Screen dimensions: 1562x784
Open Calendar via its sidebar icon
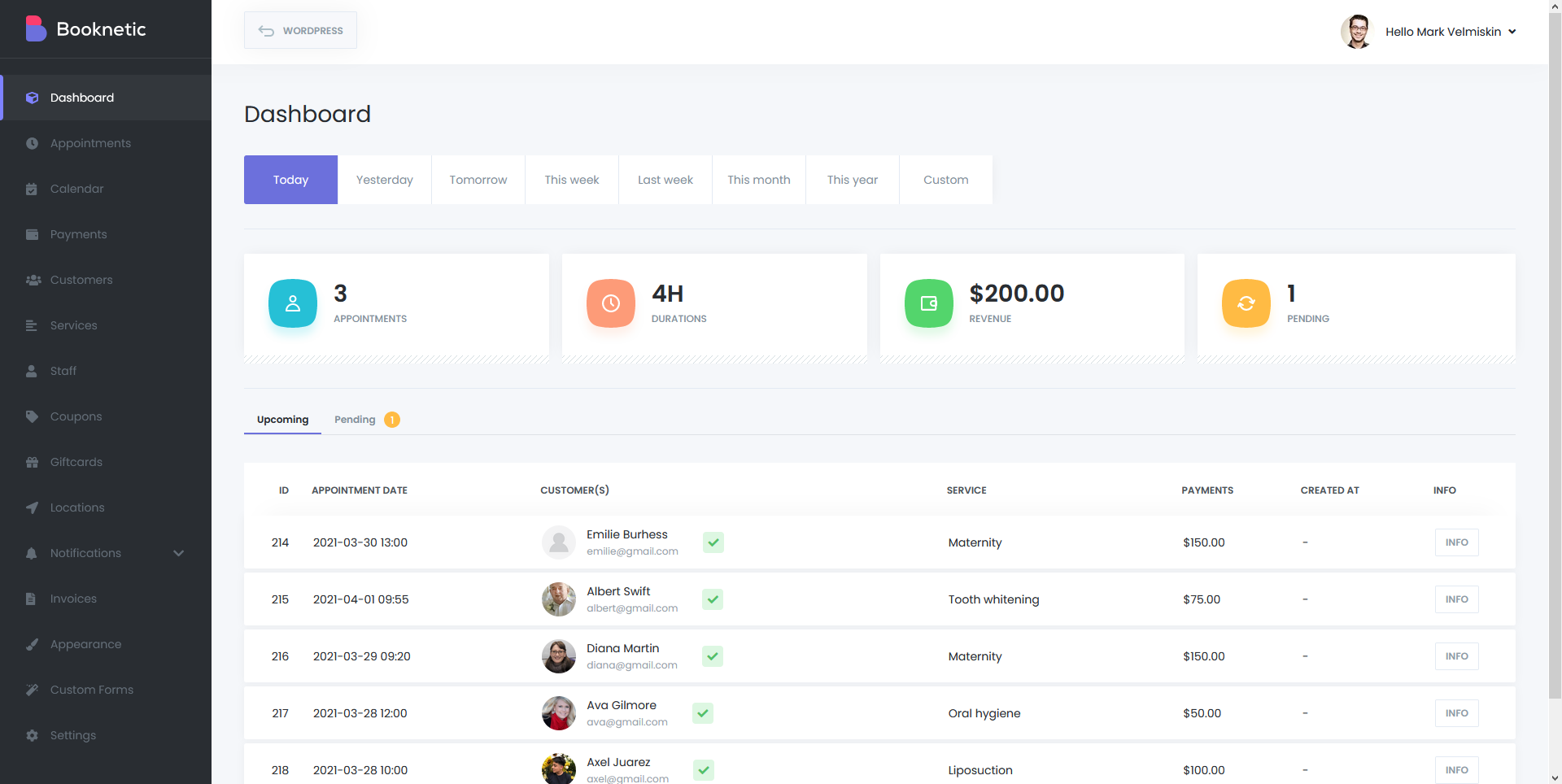[32, 189]
